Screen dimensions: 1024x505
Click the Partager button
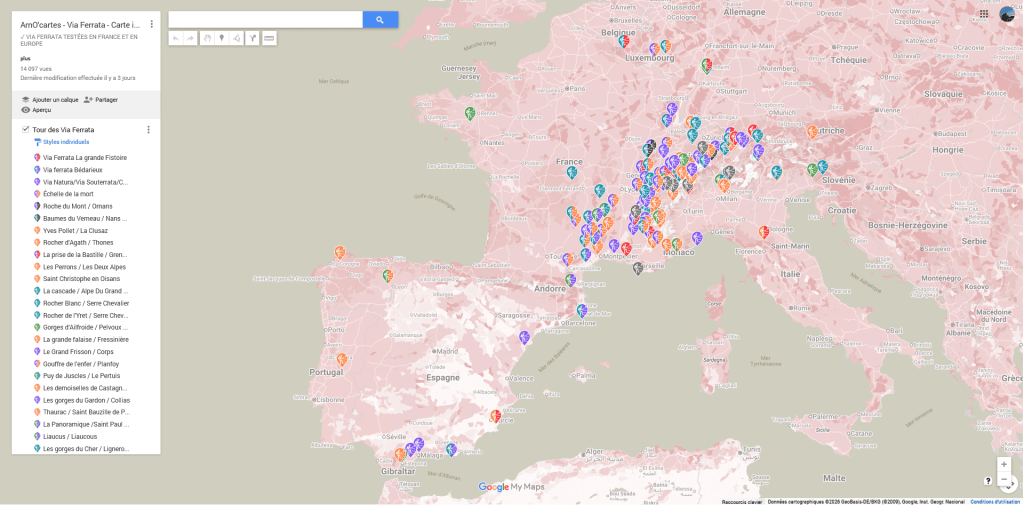point(101,100)
